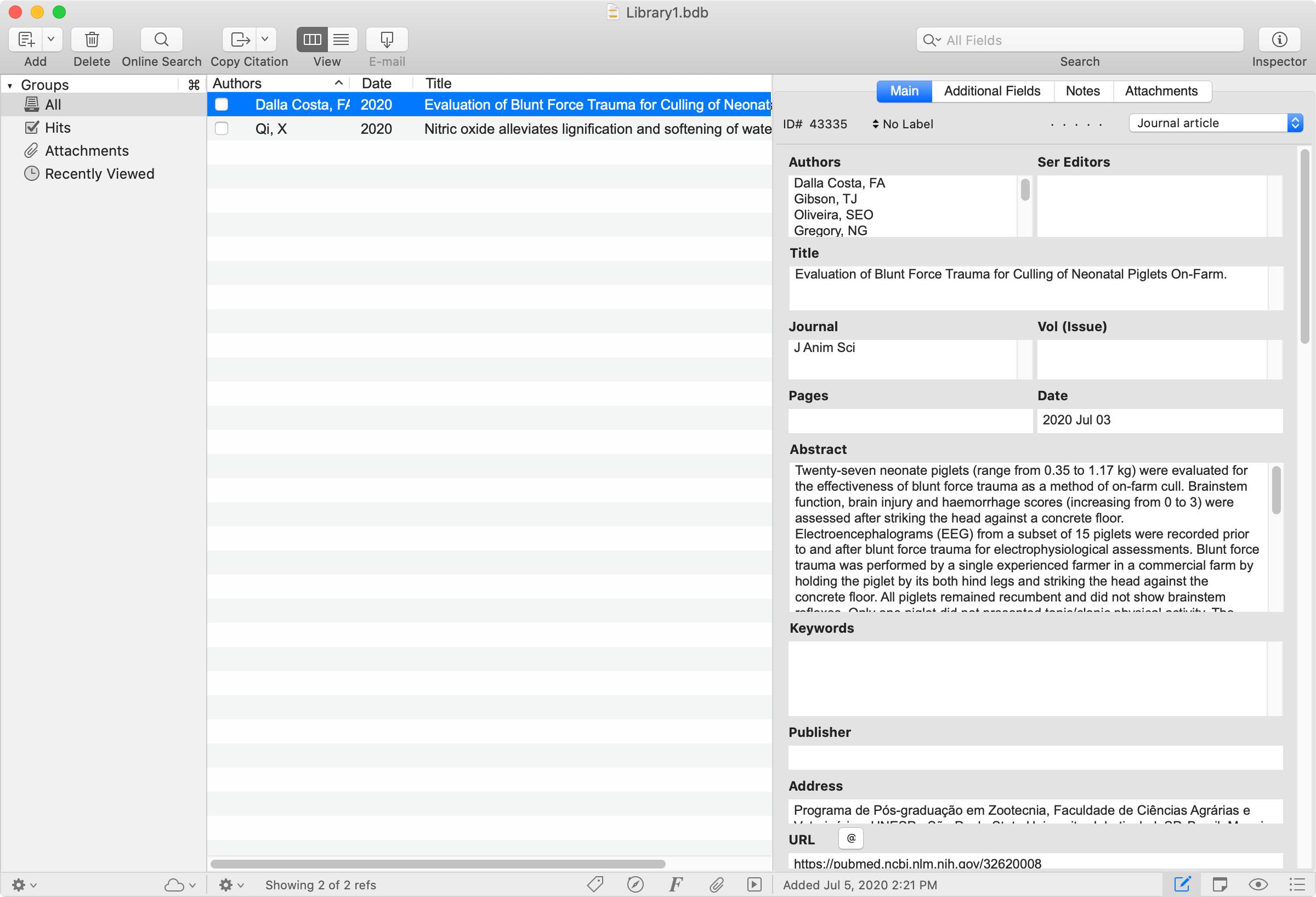Check the Qi, X reference checkbox

[x=222, y=129]
